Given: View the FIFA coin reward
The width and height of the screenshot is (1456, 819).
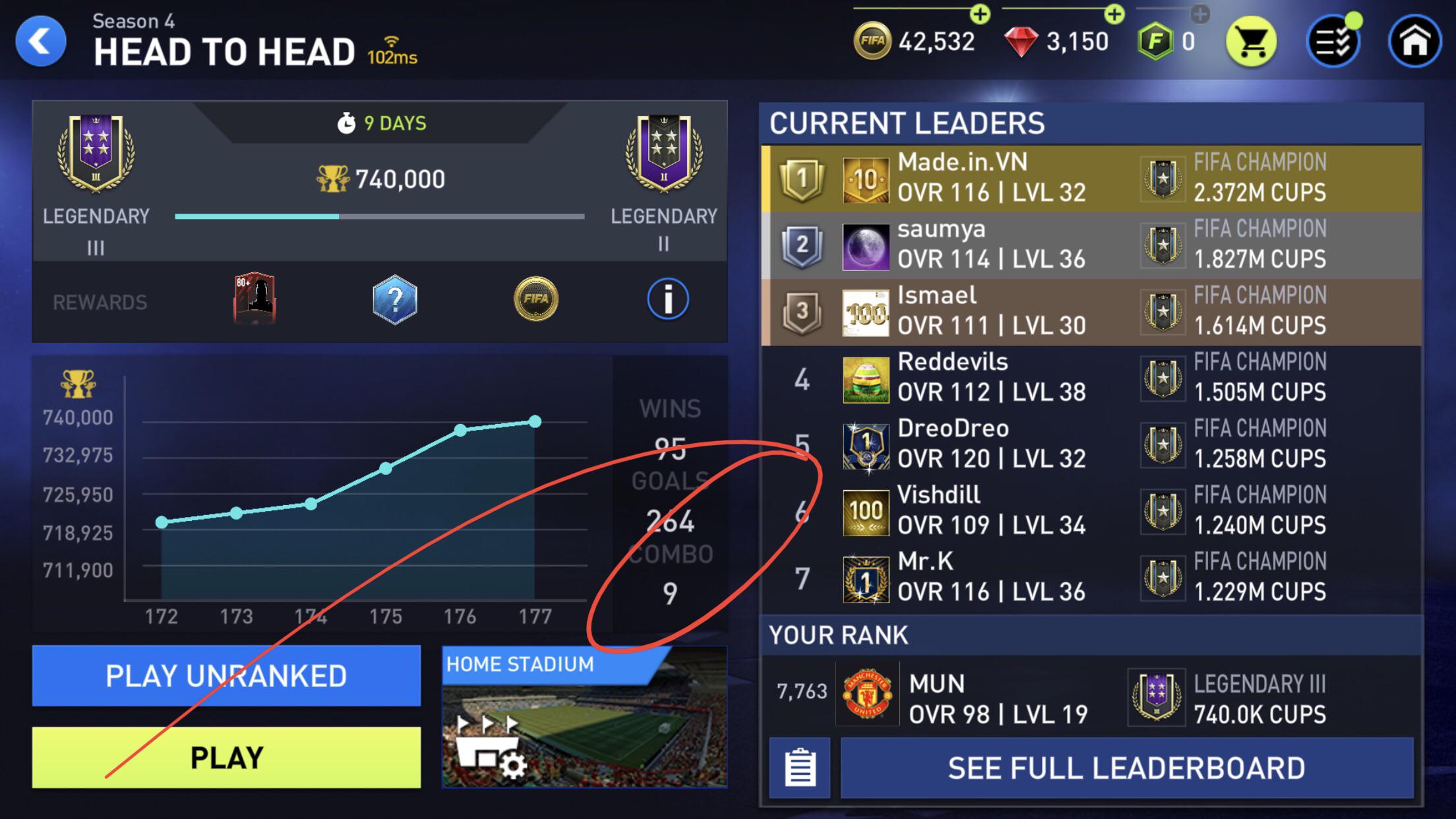Looking at the screenshot, I should click(x=535, y=299).
